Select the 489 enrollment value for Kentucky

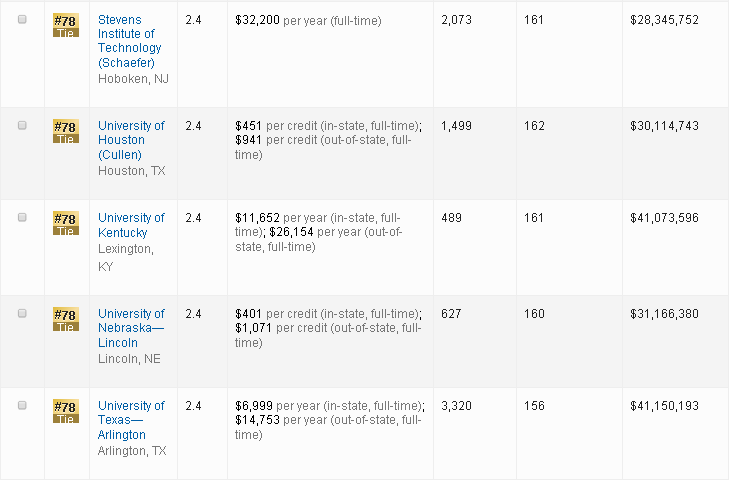[x=453, y=218]
